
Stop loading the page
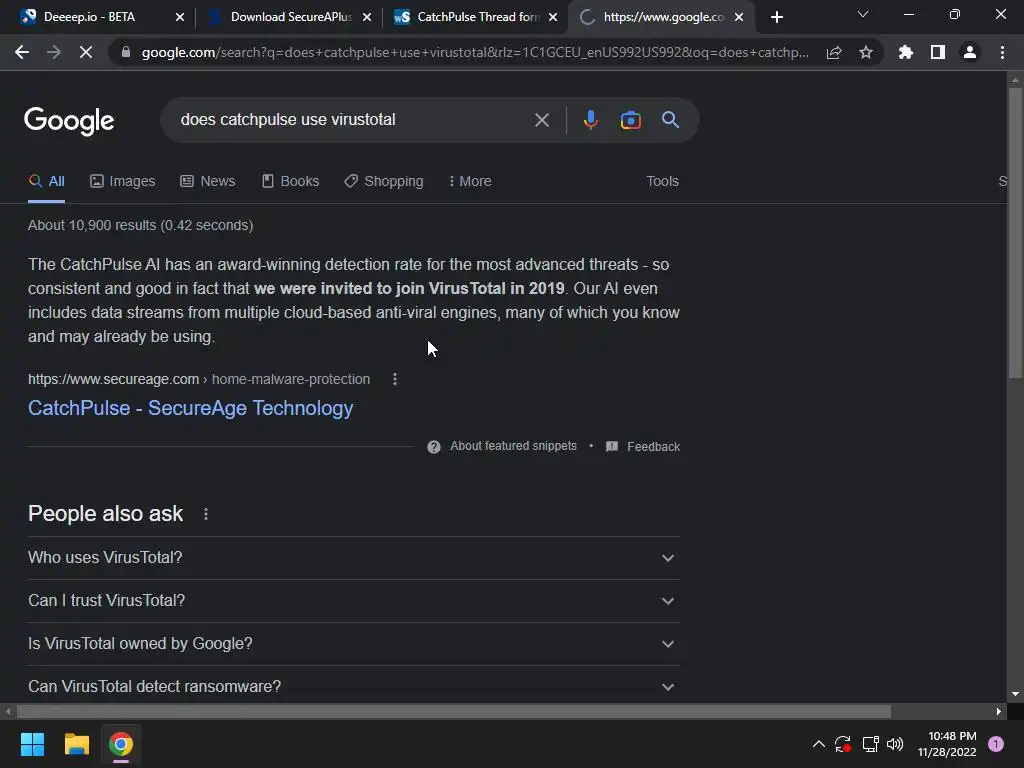86,52
